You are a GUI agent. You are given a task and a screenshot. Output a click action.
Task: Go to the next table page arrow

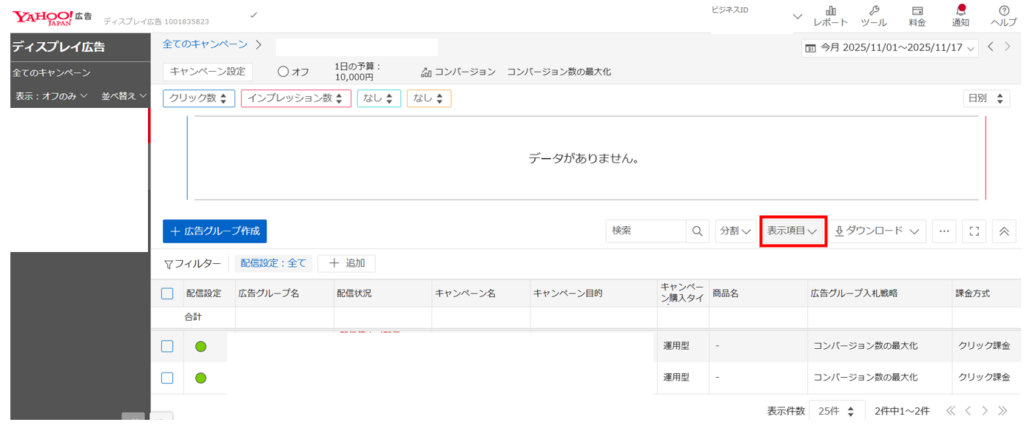pos(985,411)
